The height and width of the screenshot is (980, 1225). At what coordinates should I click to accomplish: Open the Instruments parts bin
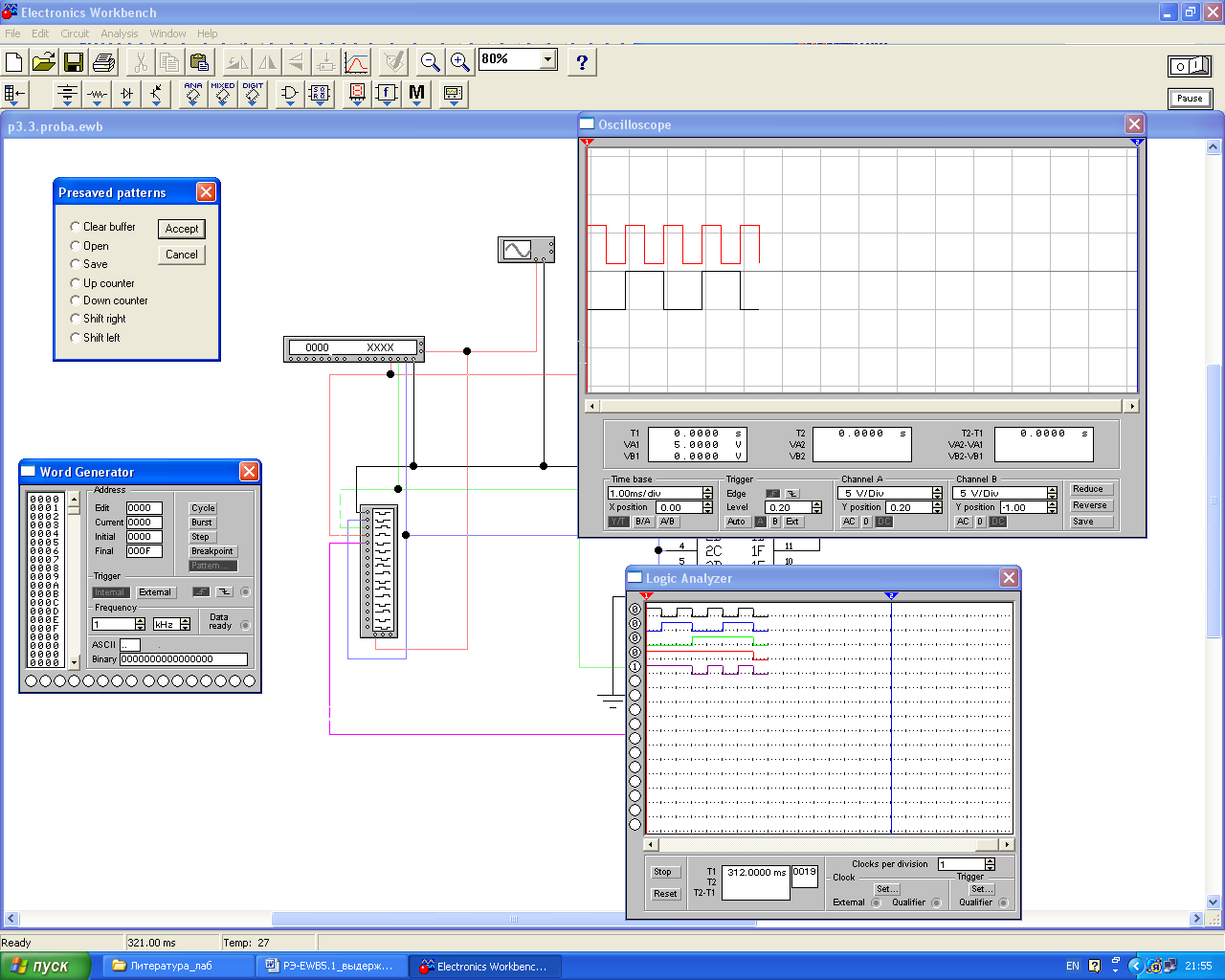point(454,94)
